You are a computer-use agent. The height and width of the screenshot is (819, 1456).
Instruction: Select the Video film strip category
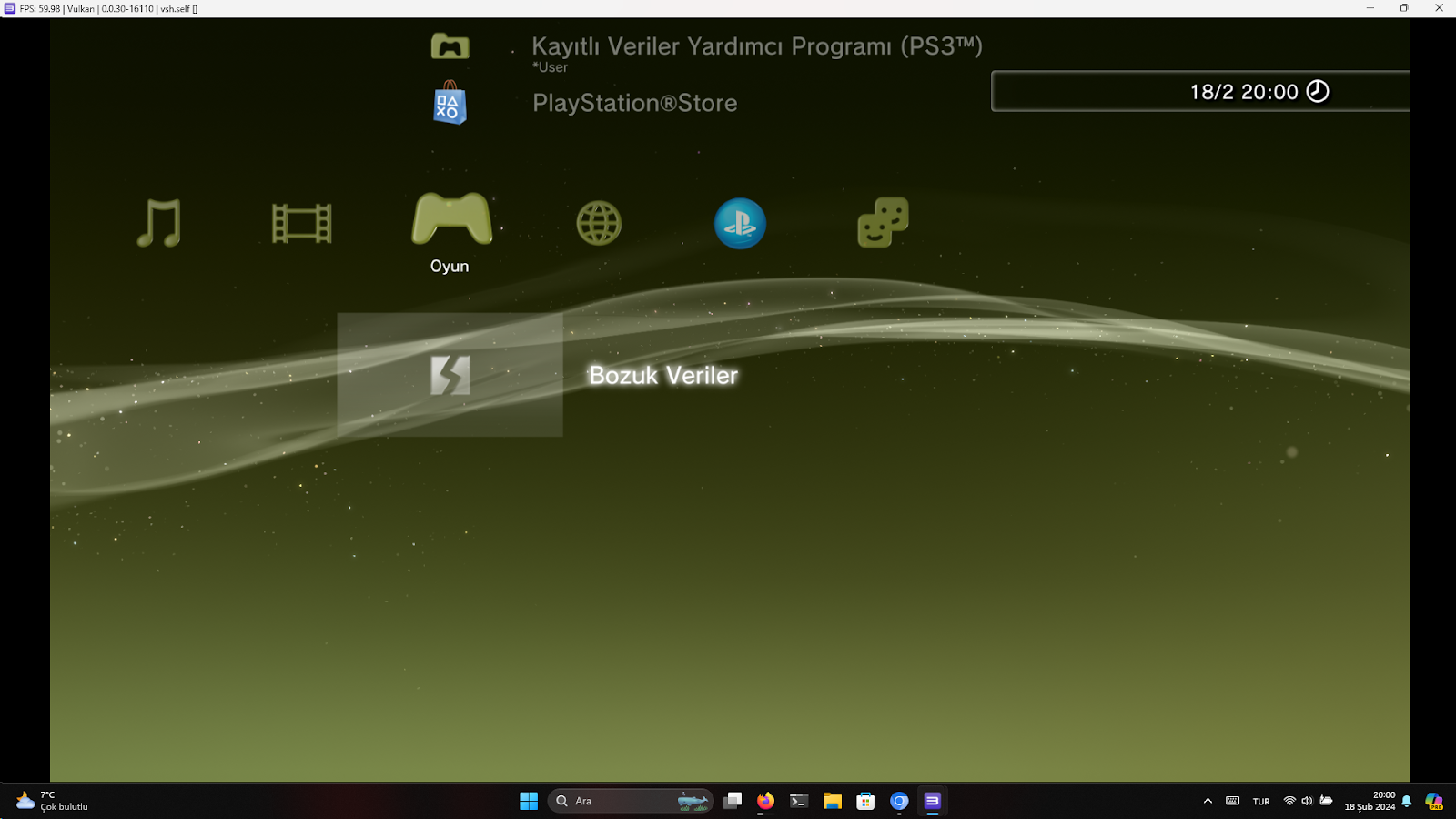click(x=302, y=223)
